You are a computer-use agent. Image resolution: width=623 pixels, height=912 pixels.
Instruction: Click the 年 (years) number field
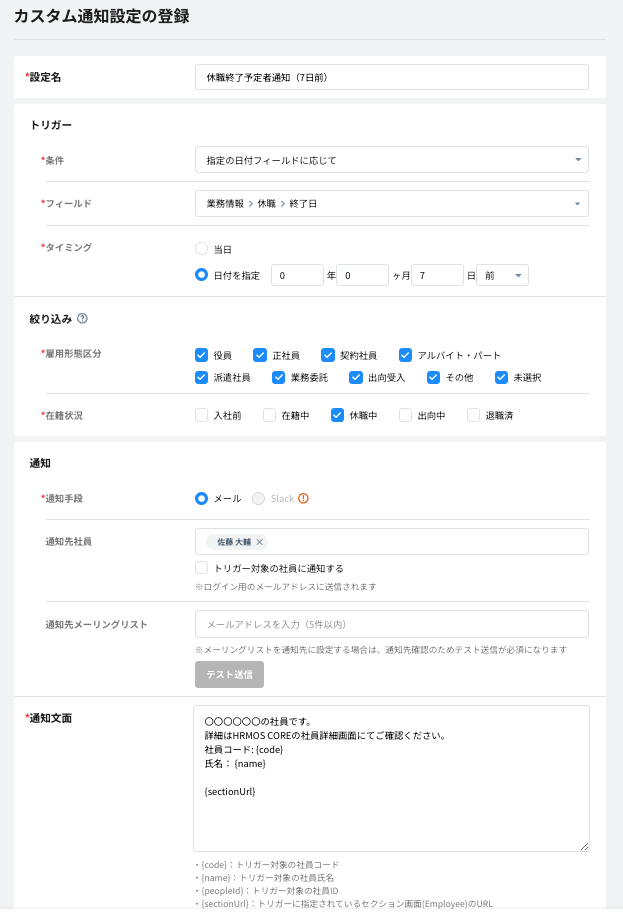297,275
